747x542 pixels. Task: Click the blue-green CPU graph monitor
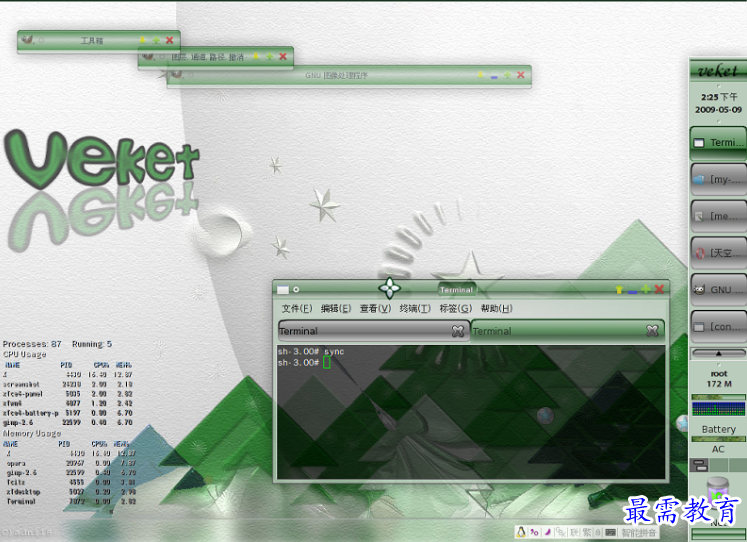(718, 409)
